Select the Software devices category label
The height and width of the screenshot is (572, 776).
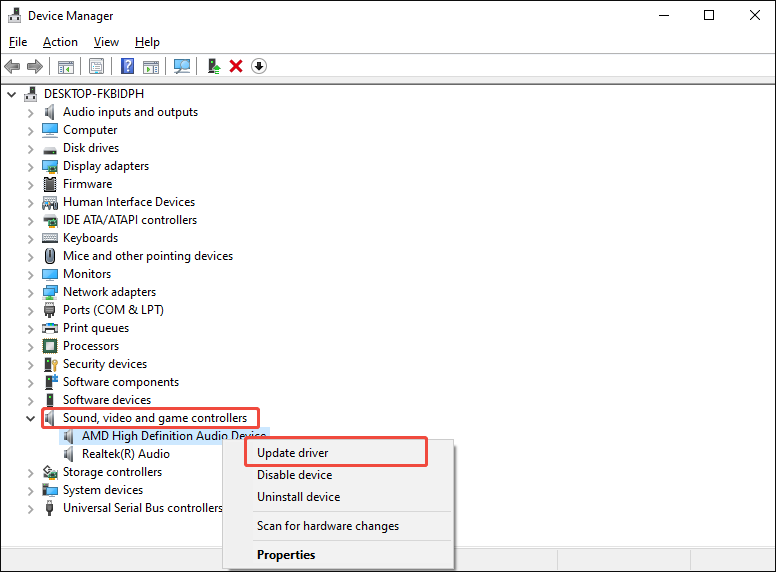[107, 400]
